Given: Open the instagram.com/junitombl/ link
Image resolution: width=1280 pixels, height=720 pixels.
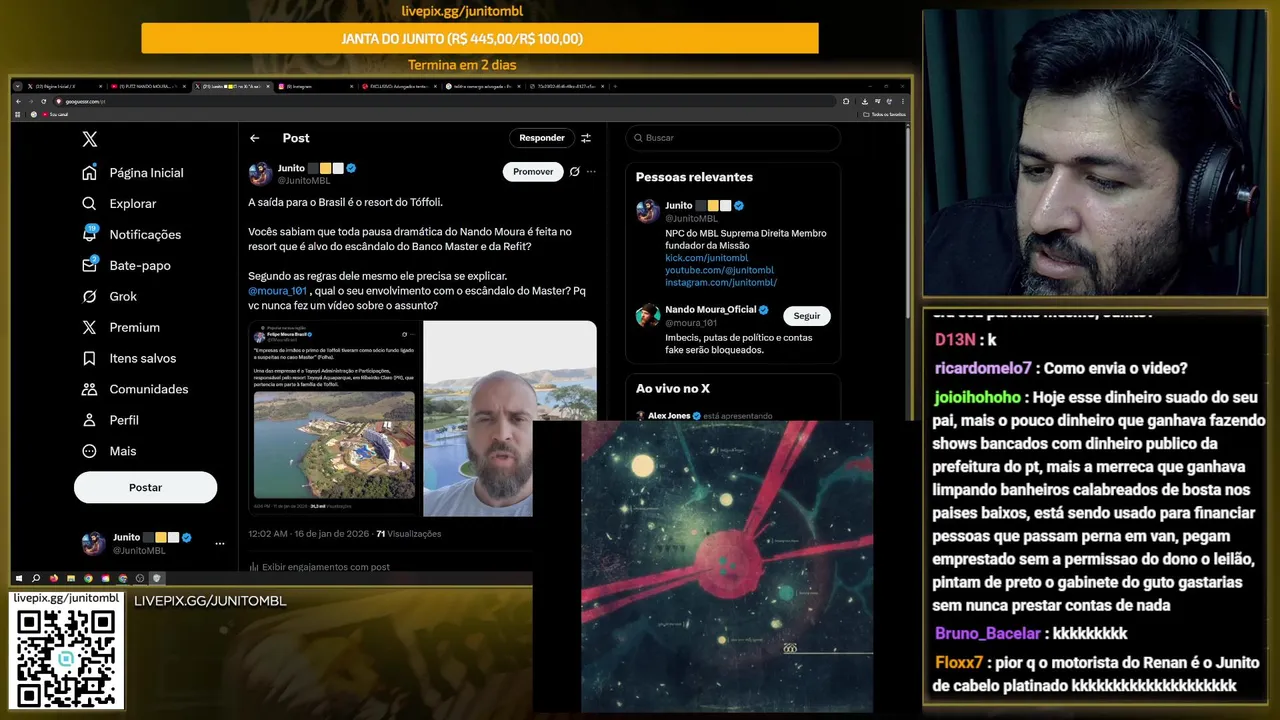Looking at the screenshot, I should point(721,283).
